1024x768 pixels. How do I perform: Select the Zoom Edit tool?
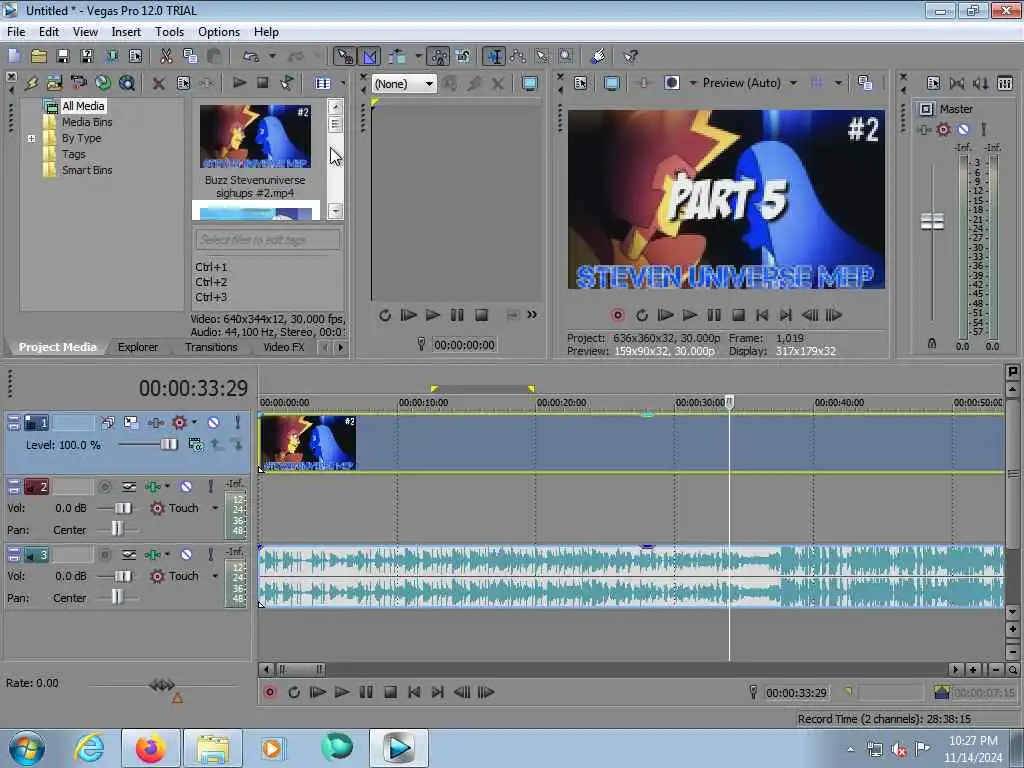(x=566, y=56)
